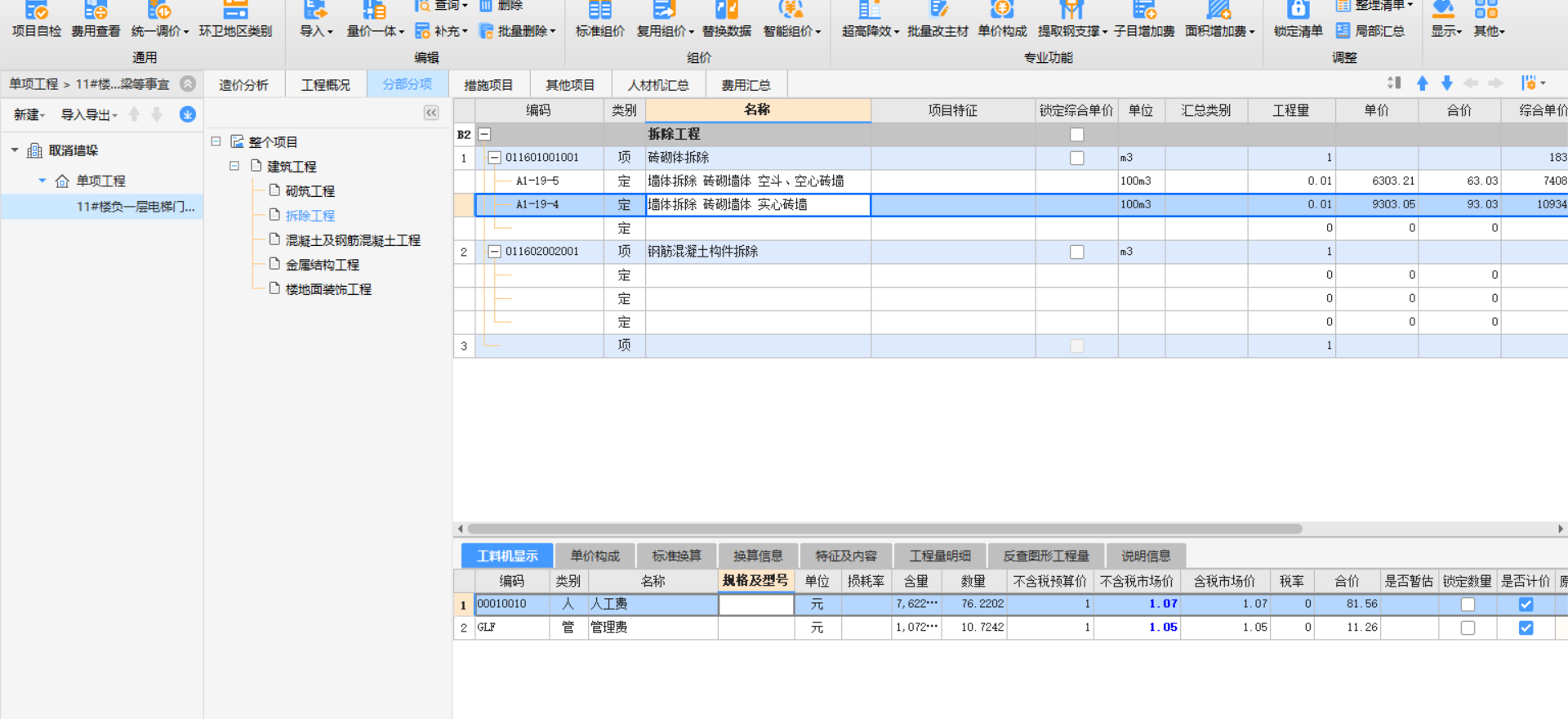This screenshot has height=719, width=1568.
Task: Uncheck 是否计价 for 管理费 row
Action: point(1526,627)
